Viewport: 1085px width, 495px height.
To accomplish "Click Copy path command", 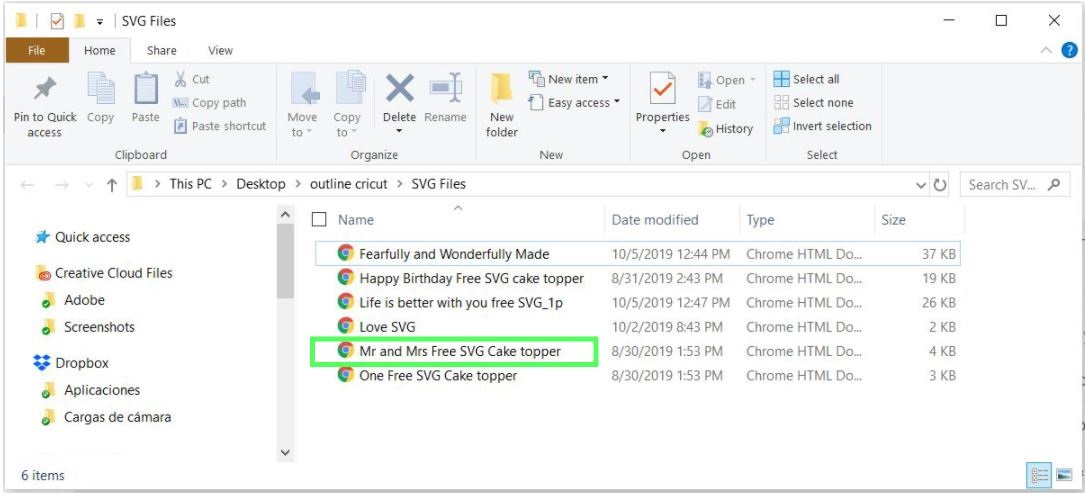I will [209, 102].
